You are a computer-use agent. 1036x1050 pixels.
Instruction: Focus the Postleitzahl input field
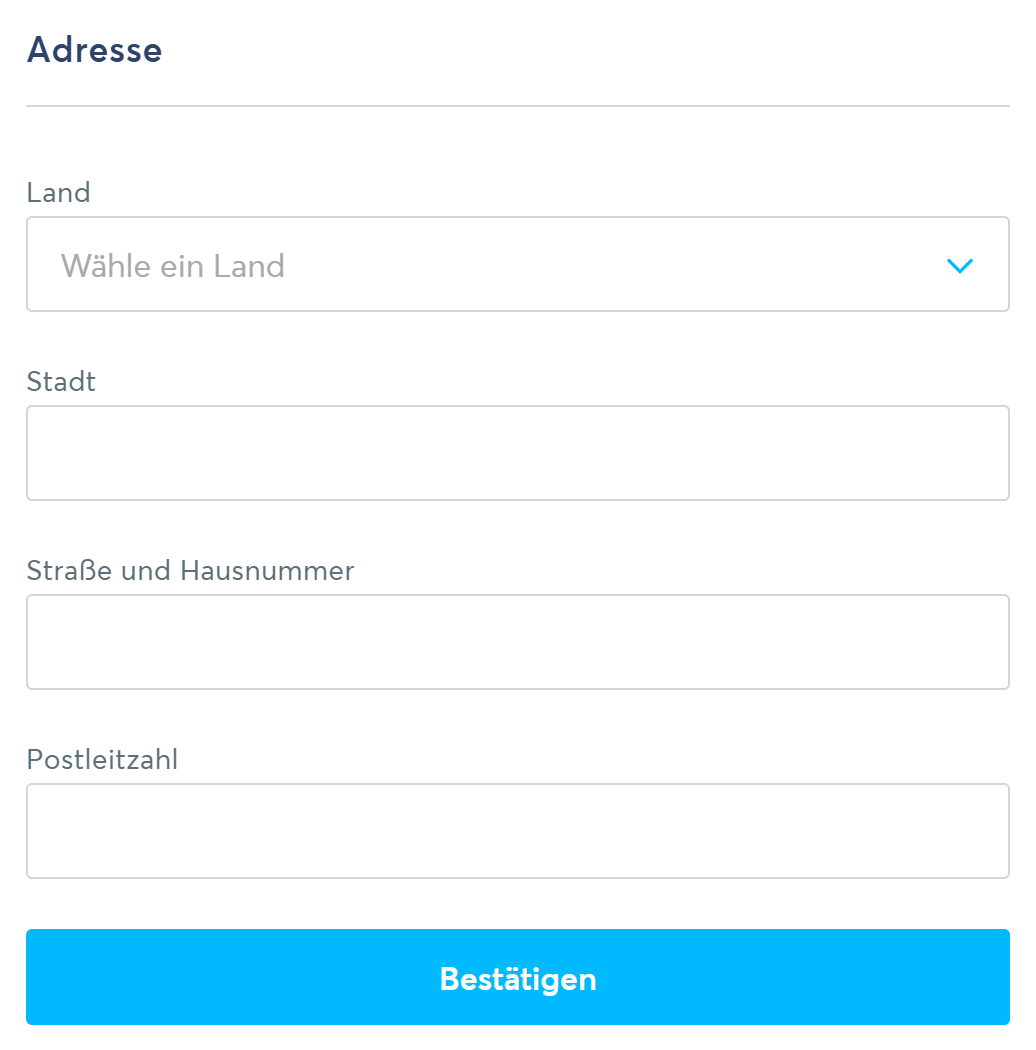pos(517,831)
